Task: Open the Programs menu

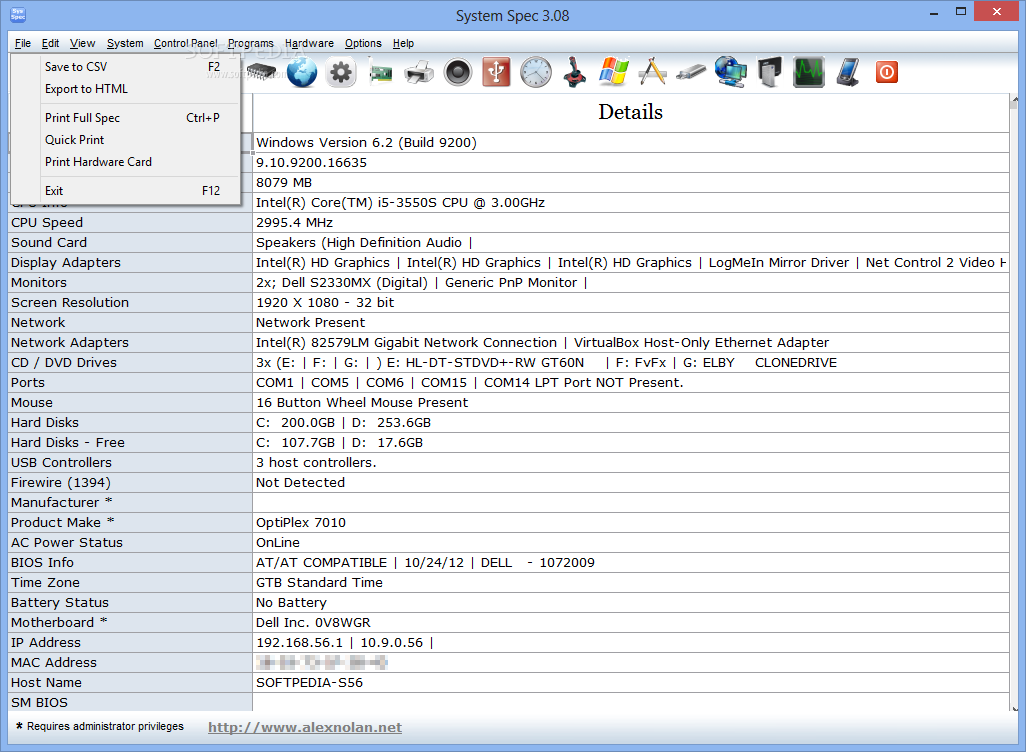Action: 251,43
